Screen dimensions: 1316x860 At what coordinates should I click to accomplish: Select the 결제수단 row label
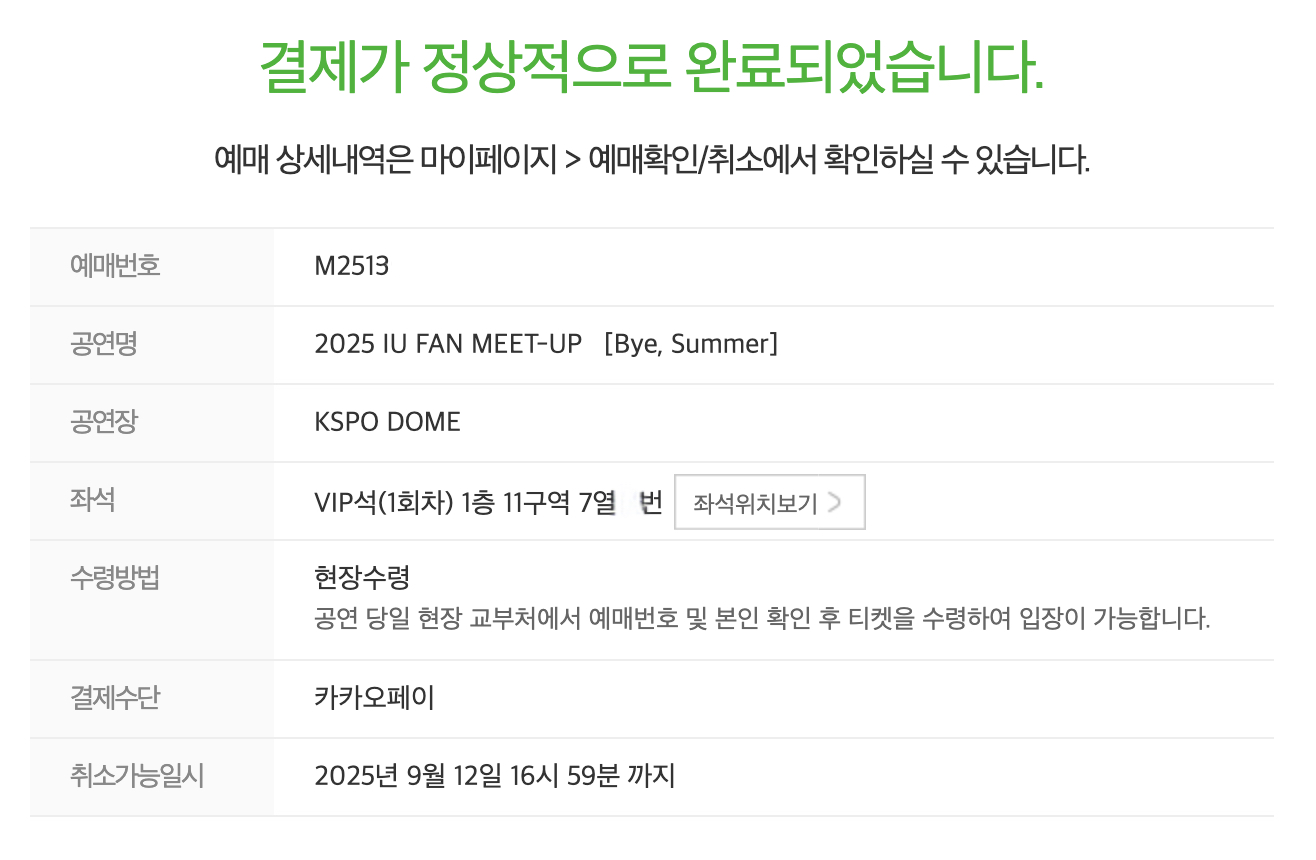pyautogui.click(x=114, y=698)
